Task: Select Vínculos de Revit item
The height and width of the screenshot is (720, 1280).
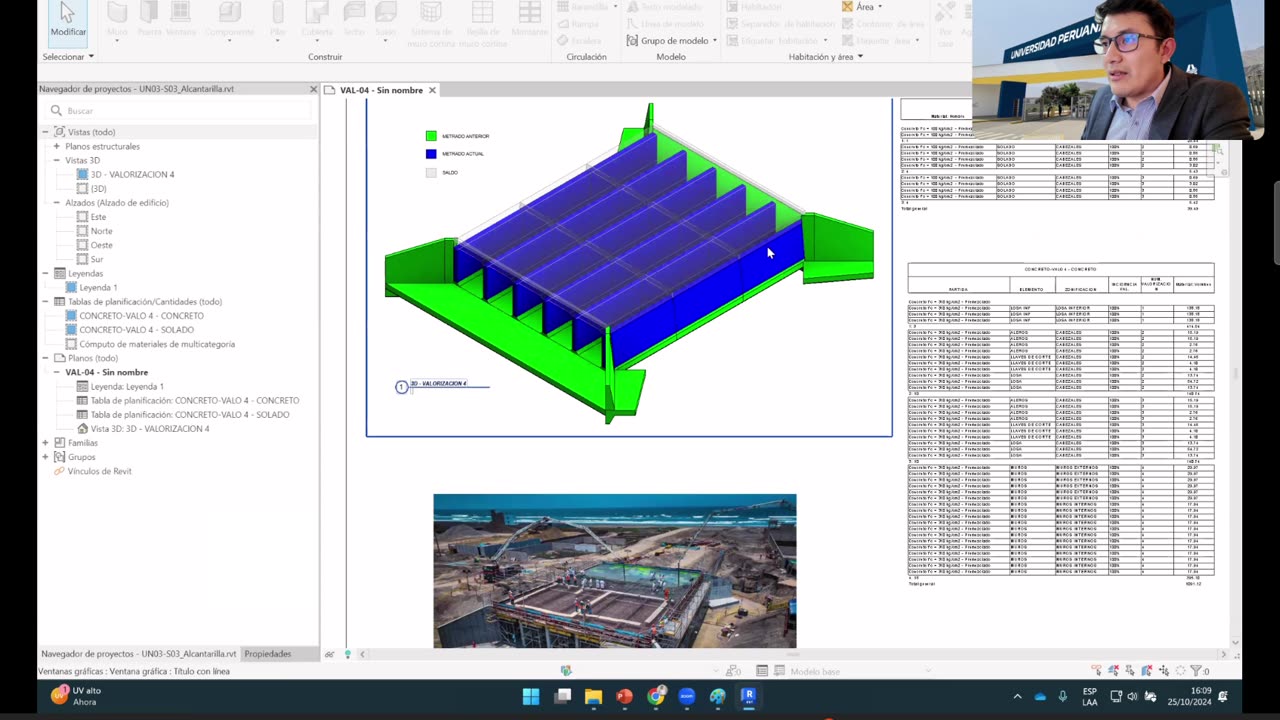Action: (x=99, y=471)
